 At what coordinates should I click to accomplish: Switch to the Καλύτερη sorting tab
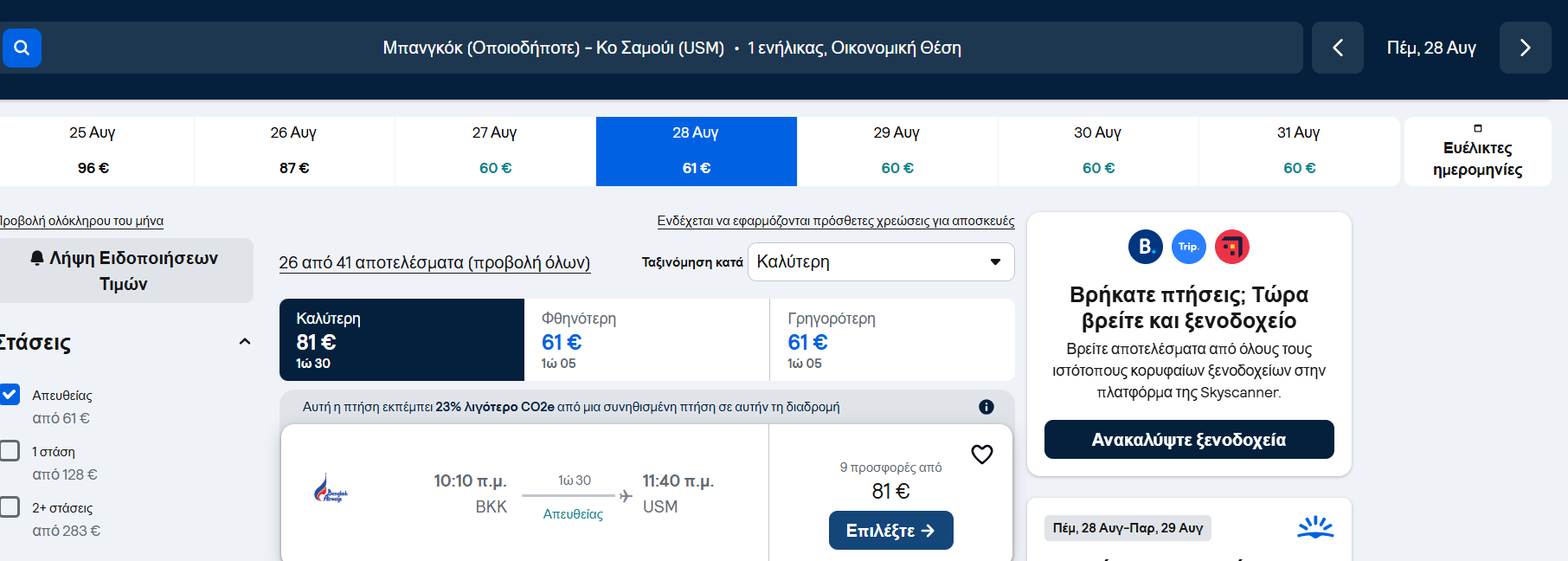402,339
